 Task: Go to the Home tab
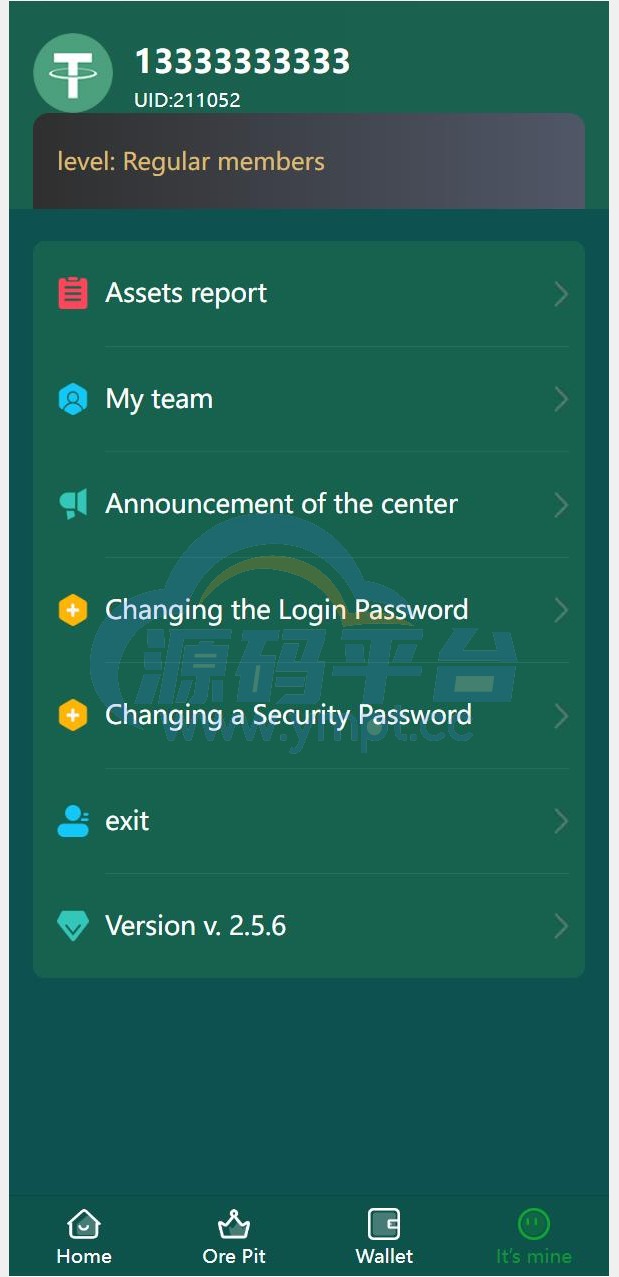pyautogui.click(x=84, y=1237)
